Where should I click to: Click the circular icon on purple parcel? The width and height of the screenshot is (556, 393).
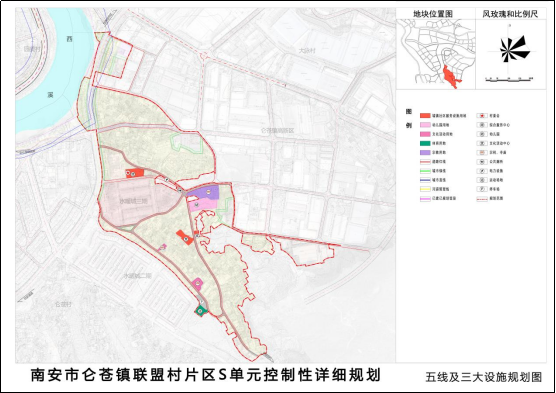click(209, 192)
